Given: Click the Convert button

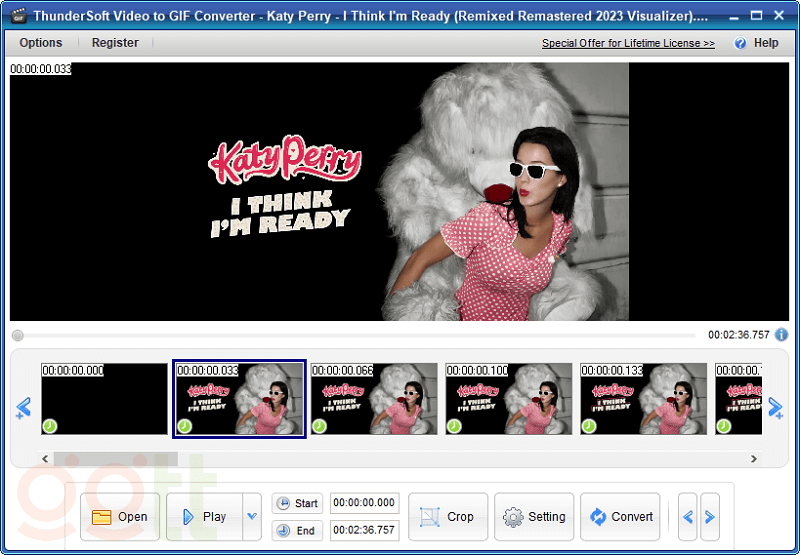Looking at the screenshot, I should (x=620, y=517).
